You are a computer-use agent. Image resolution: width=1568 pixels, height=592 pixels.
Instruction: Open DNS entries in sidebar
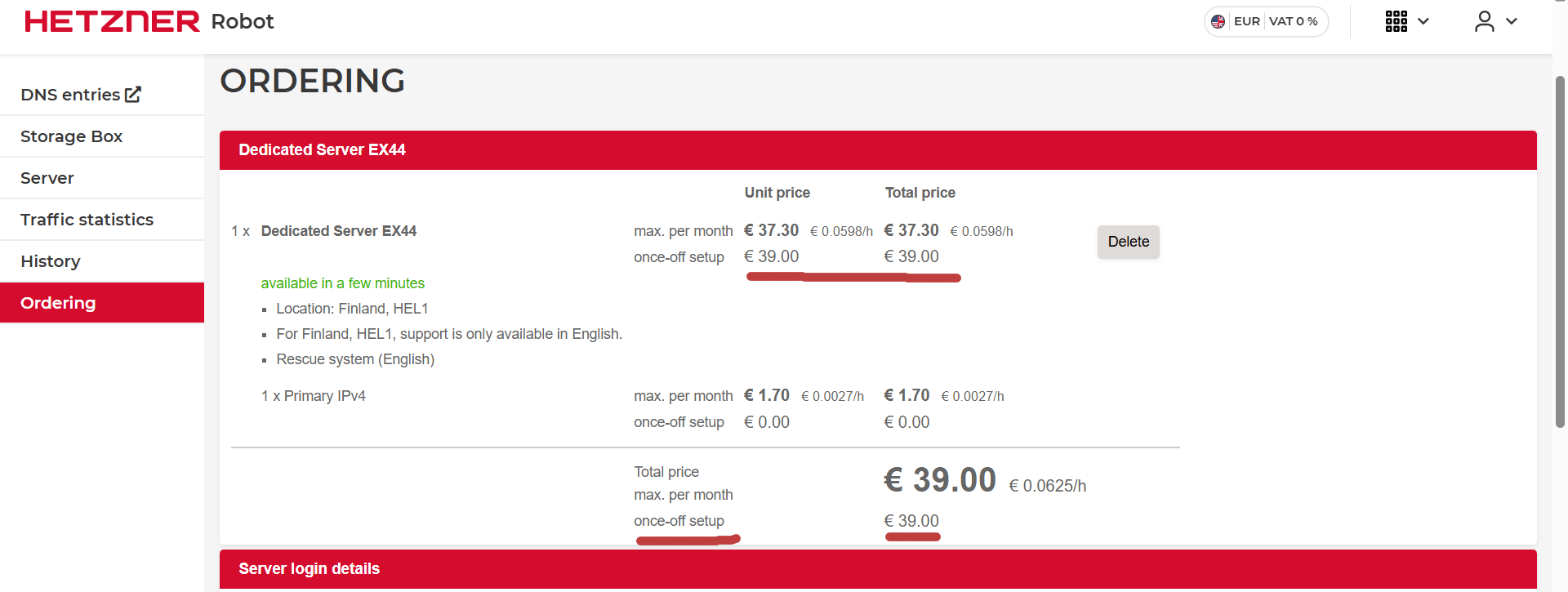coord(70,95)
